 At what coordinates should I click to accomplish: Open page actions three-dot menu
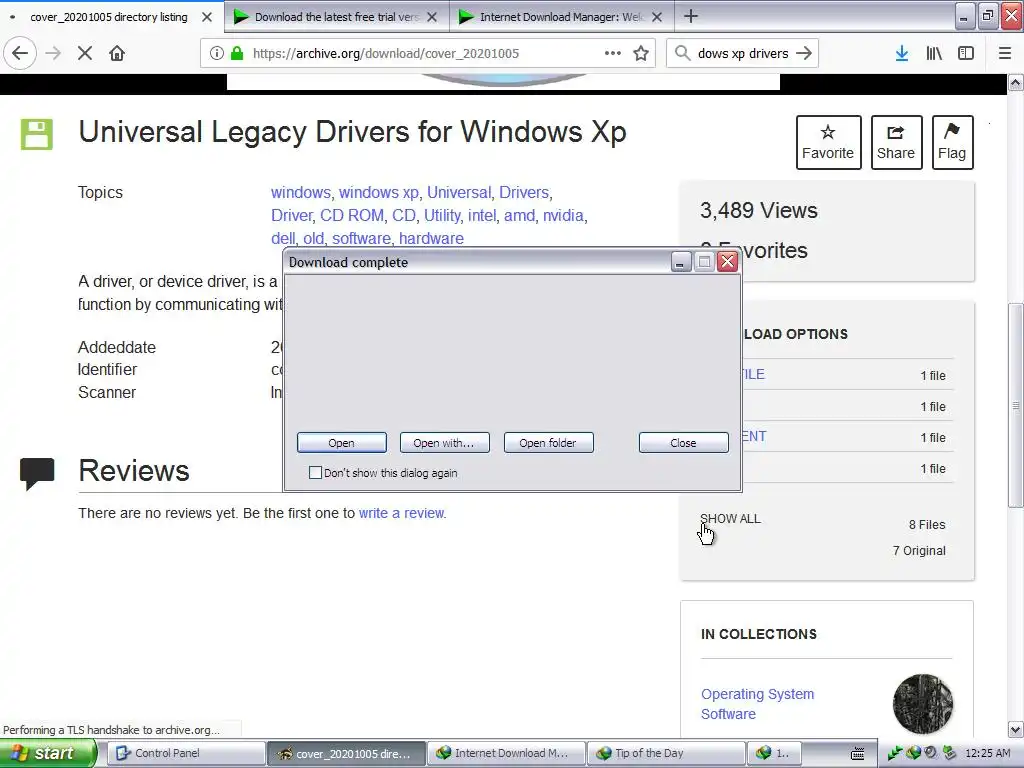click(613, 54)
